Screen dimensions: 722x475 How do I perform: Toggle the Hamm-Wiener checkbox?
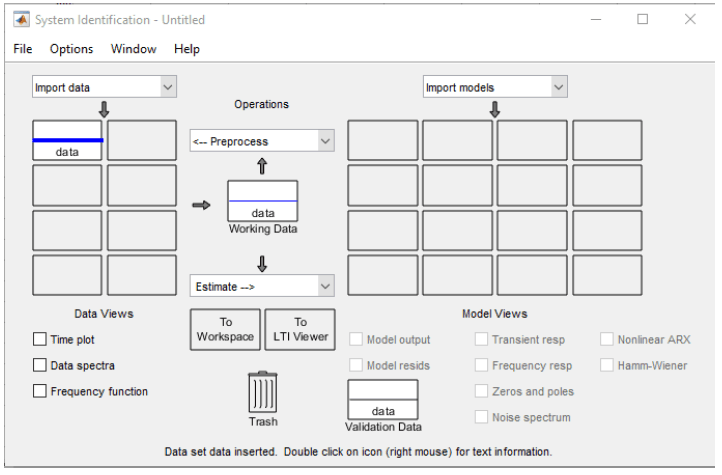(607, 365)
